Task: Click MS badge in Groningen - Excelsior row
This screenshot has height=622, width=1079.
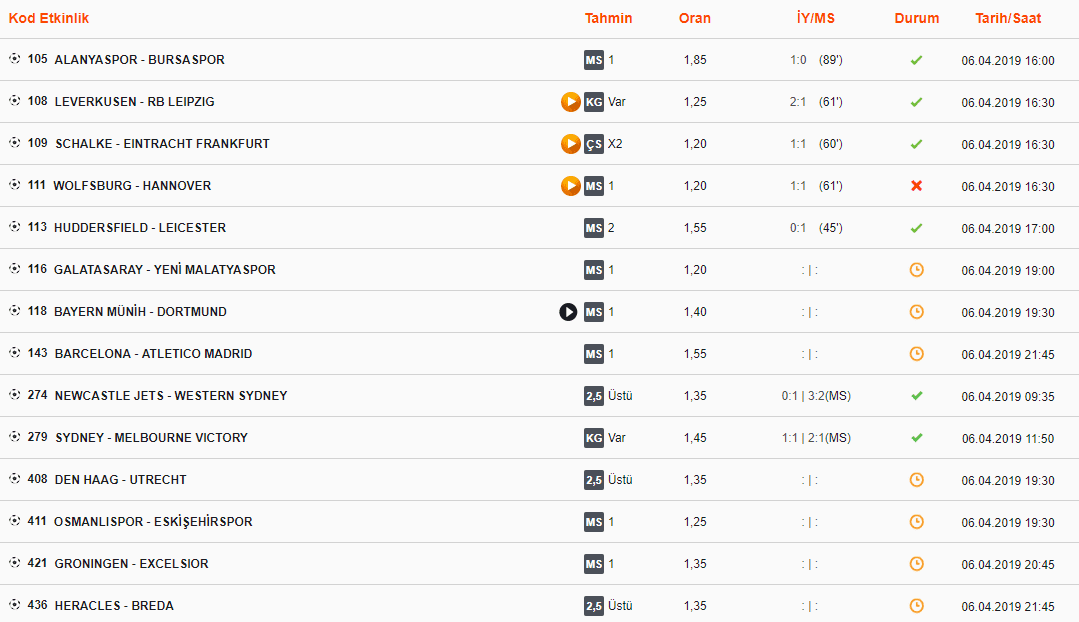Action: click(x=594, y=564)
